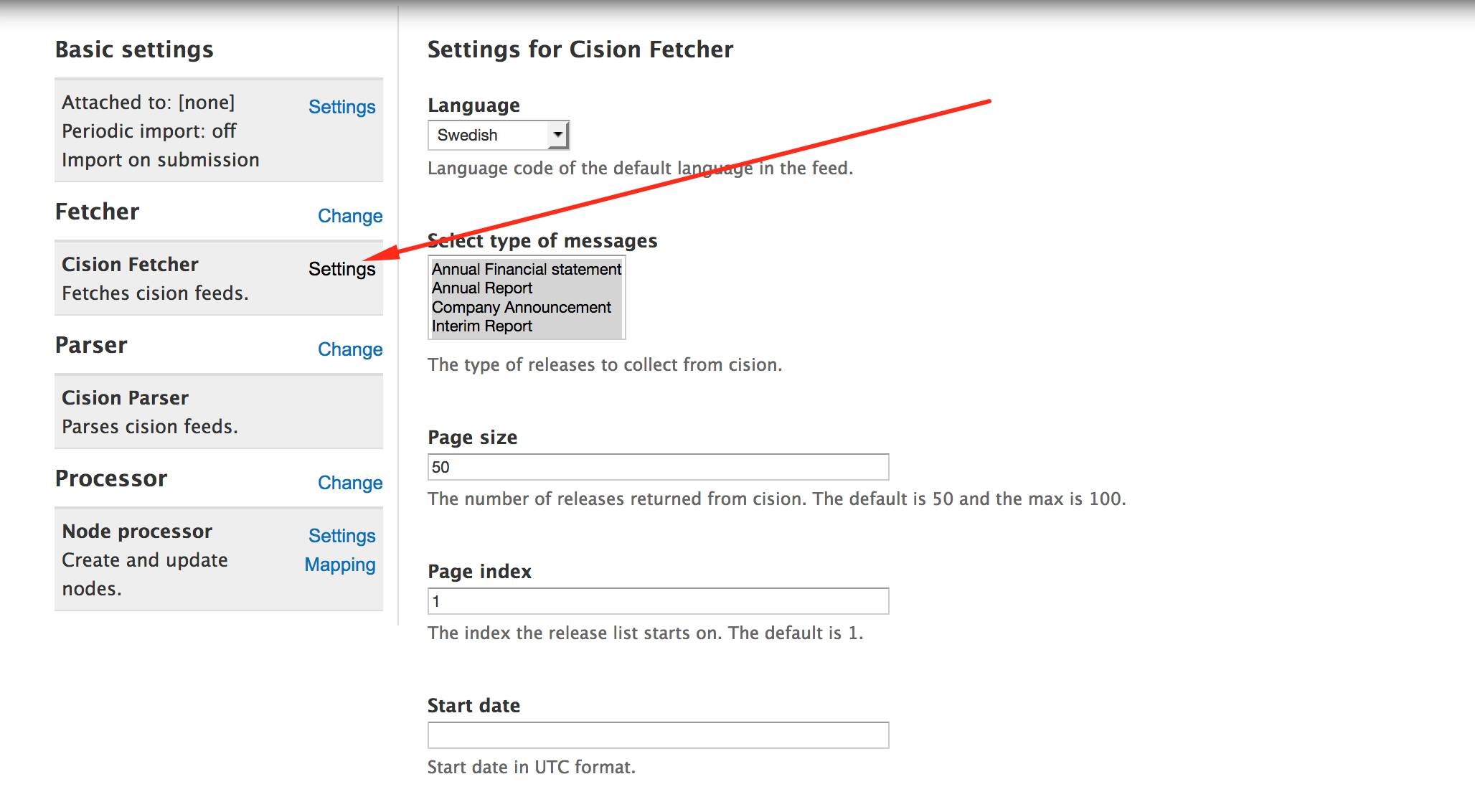Select Annual Financial statement in message types
Screen dimensions: 1475x812
pos(527,269)
